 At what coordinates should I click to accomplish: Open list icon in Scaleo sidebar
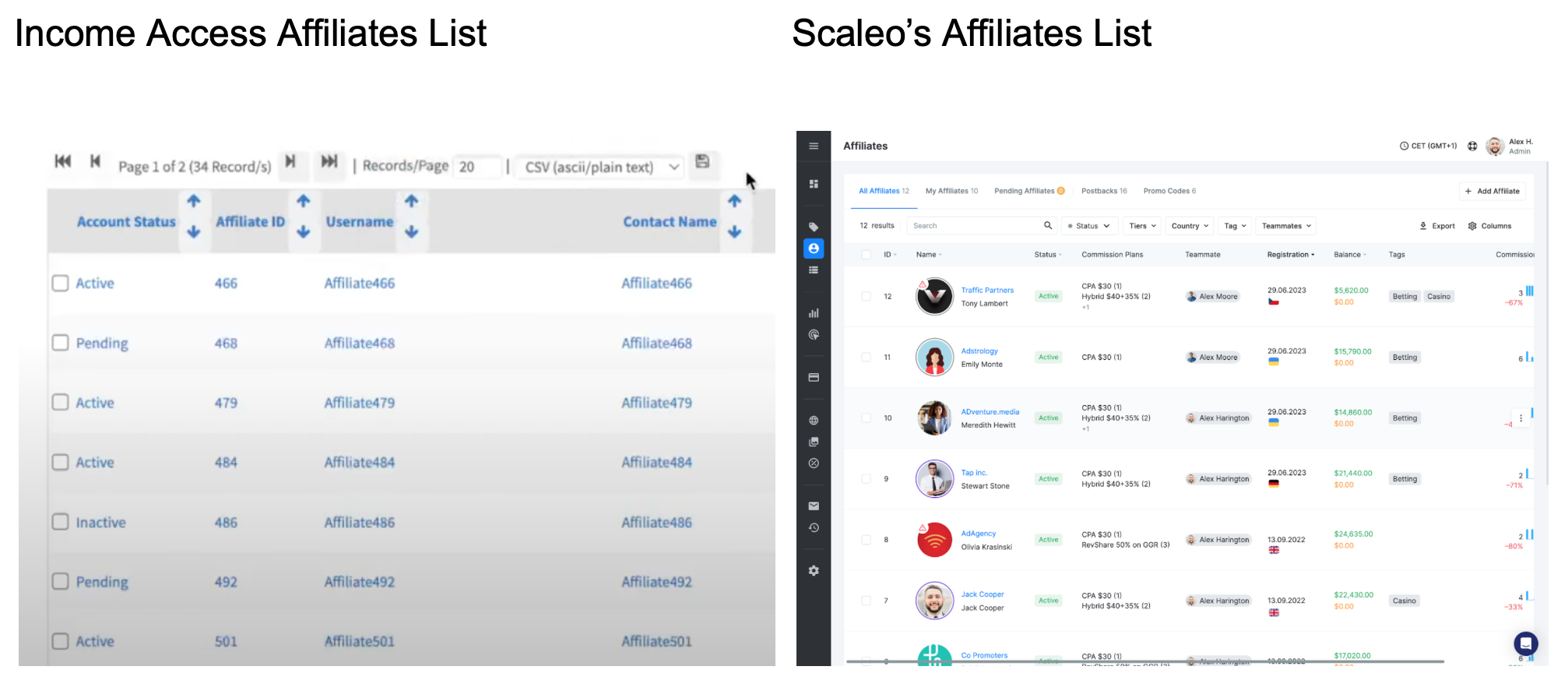tap(814, 270)
